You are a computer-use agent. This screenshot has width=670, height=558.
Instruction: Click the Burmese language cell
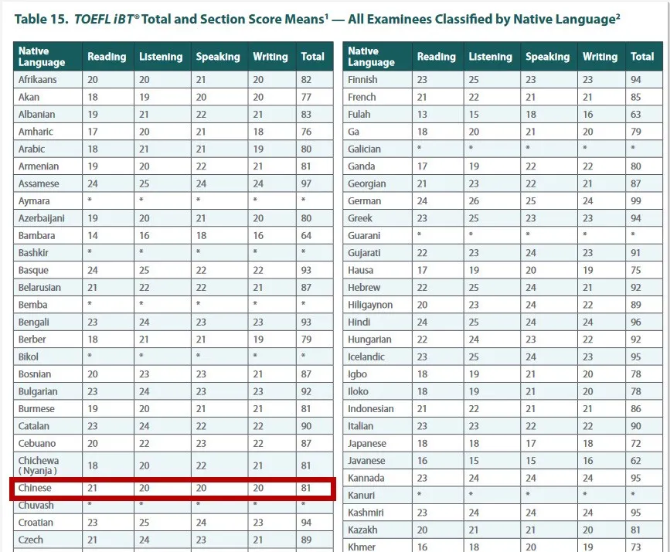pyautogui.click(x=48, y=409)
